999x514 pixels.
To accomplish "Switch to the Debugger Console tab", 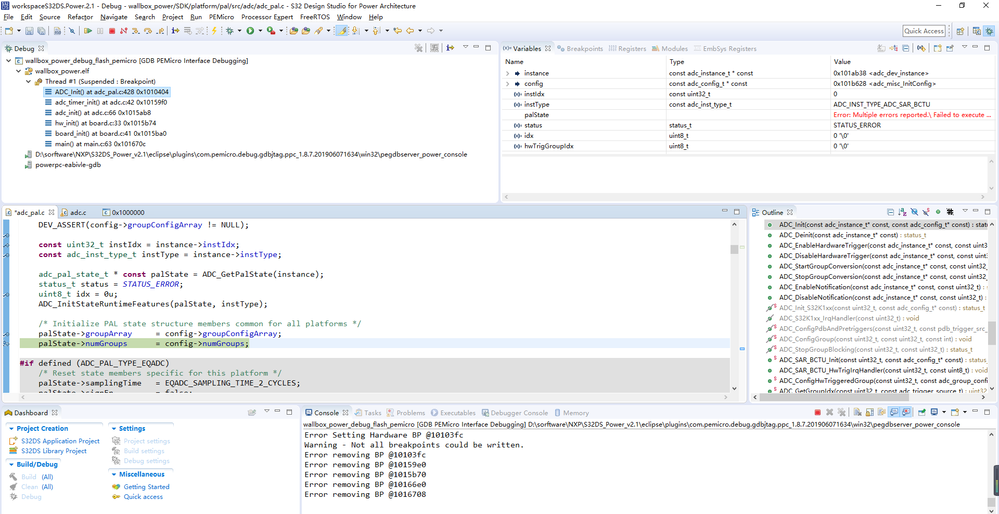I will [x=514, y=413].
